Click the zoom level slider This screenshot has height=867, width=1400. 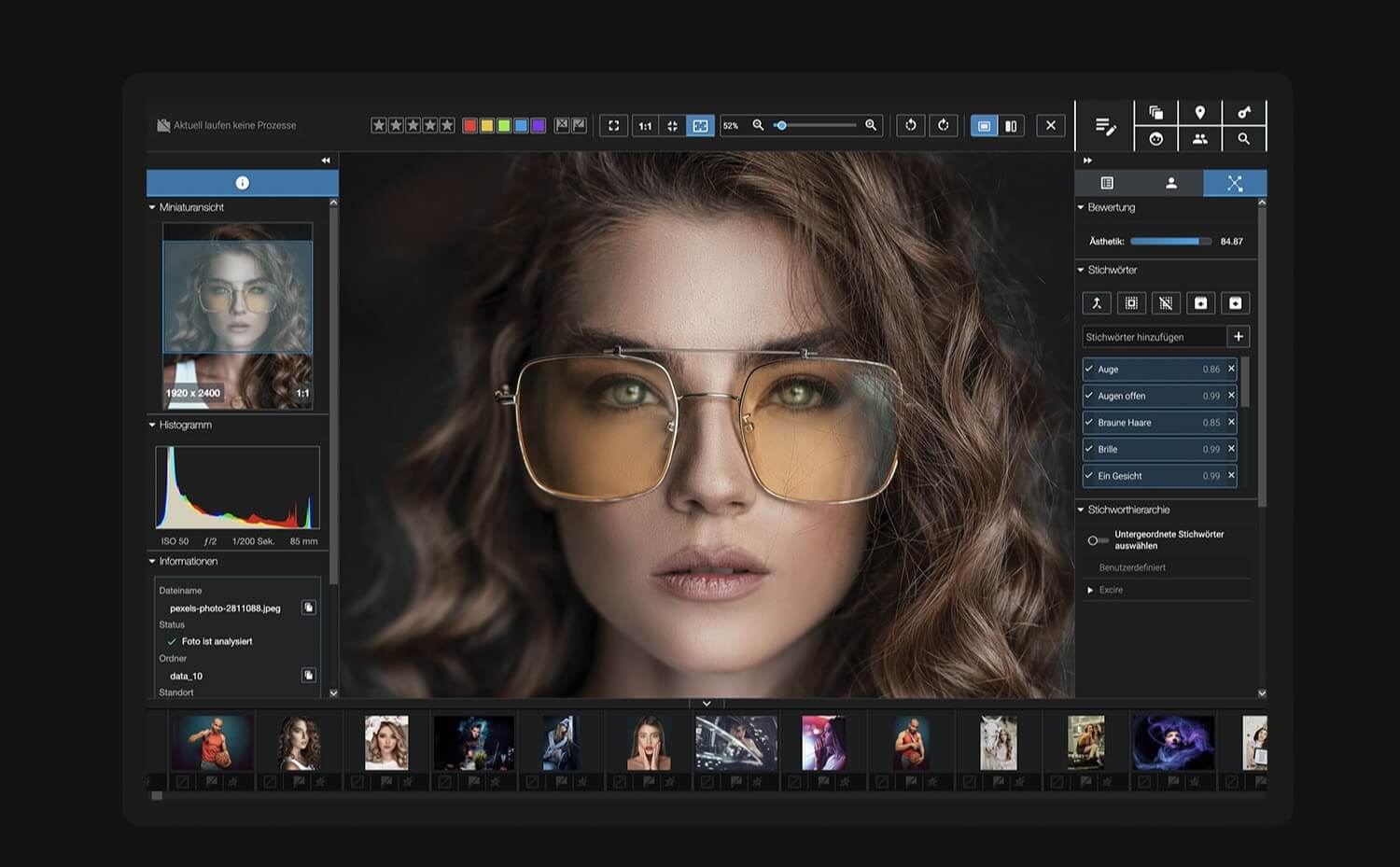tap(815, 125)
